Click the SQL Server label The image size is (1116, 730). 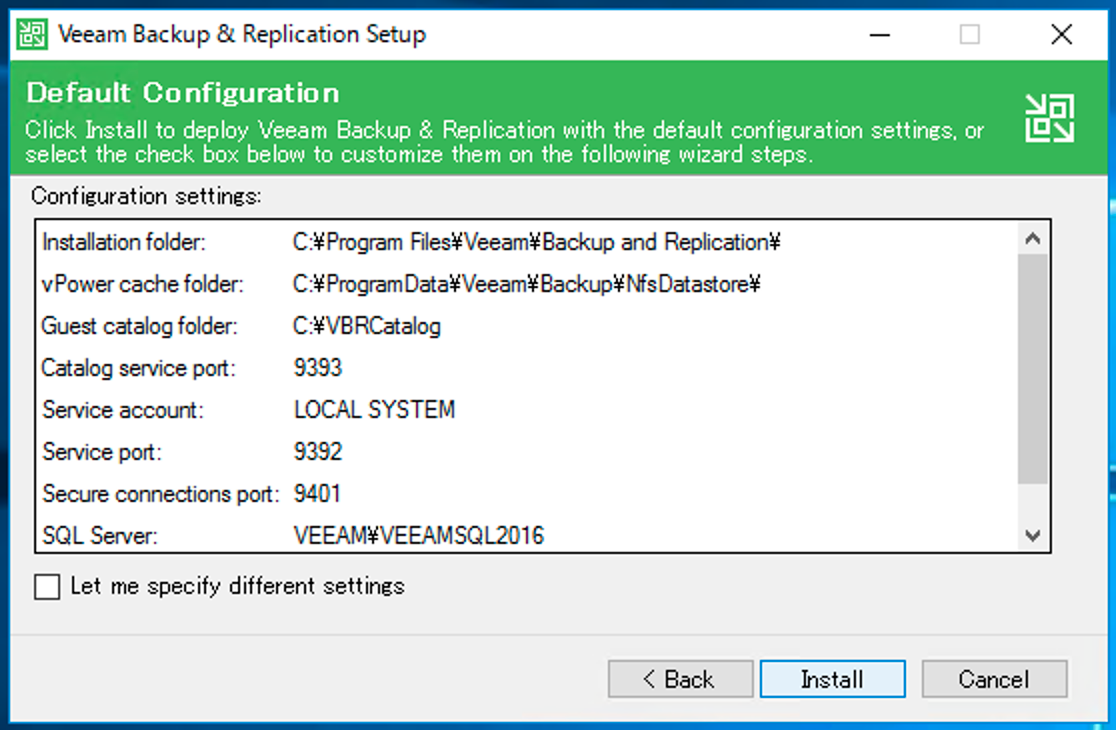[x=100, y=536]
